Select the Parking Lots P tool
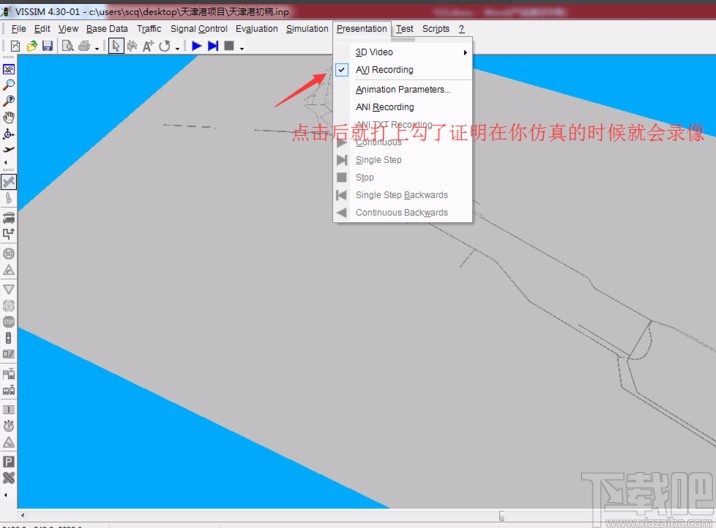The width and height of the screenshot is (716, 528). (x=9, y=461)
